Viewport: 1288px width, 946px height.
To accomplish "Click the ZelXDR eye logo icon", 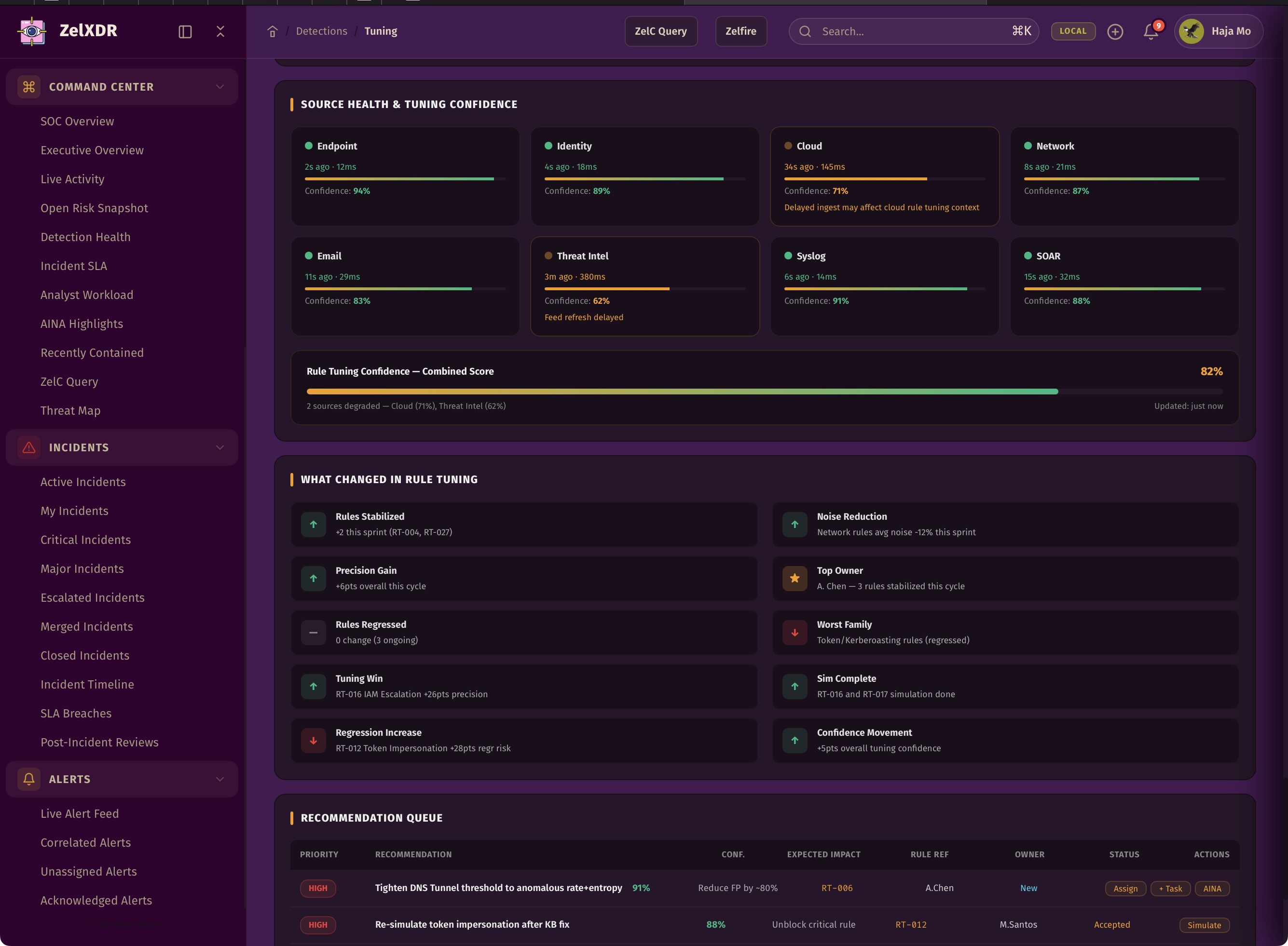I will tap(31, 31).
